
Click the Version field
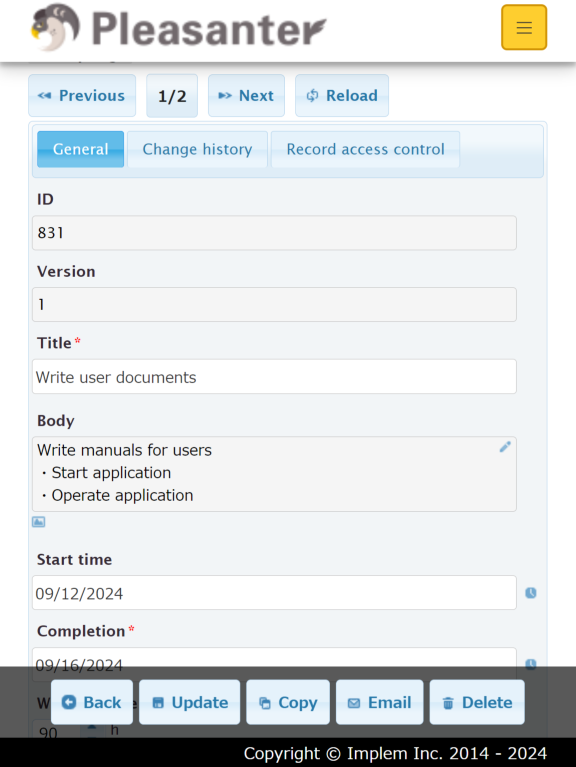coord(274,304)
